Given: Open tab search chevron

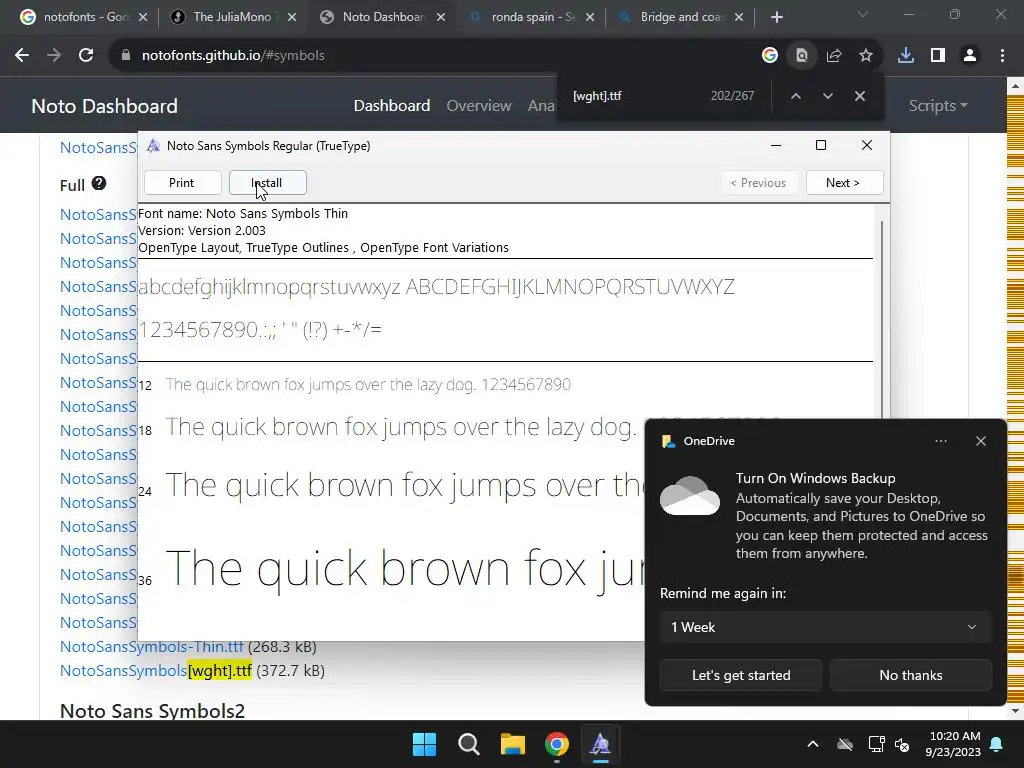Looking at the screenshot, I should pyautogui.click(x=863, y=14).
